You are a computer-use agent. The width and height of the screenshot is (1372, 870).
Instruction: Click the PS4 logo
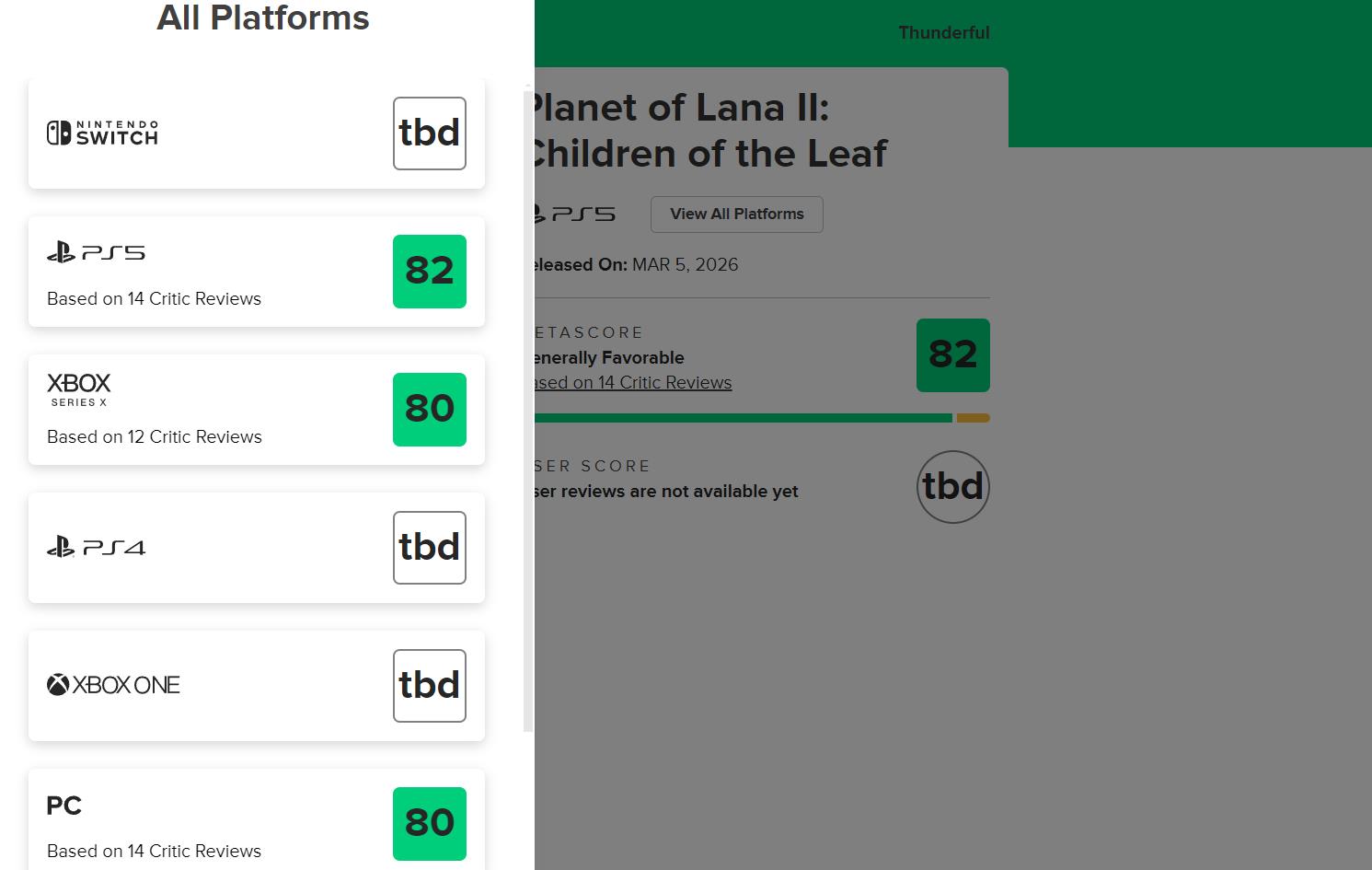[x=96, y=548]
